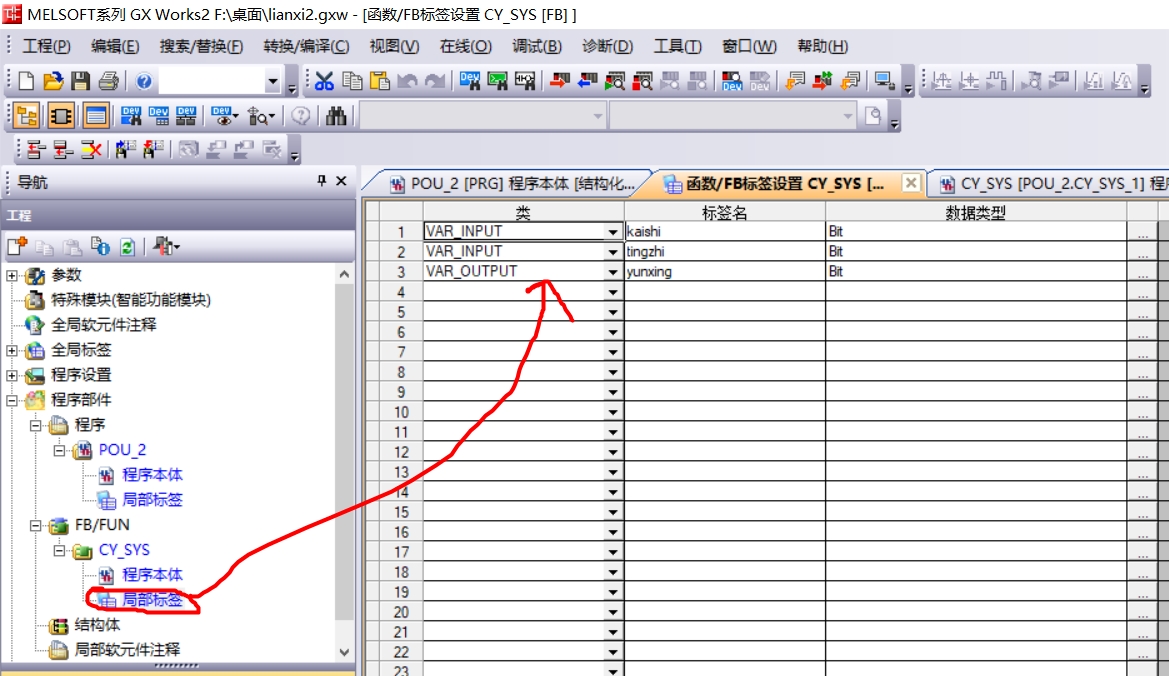Click the yunxing label name cell
Image resolution: width=1169 pixels, height=676 pixels.
tap(724, 272)
